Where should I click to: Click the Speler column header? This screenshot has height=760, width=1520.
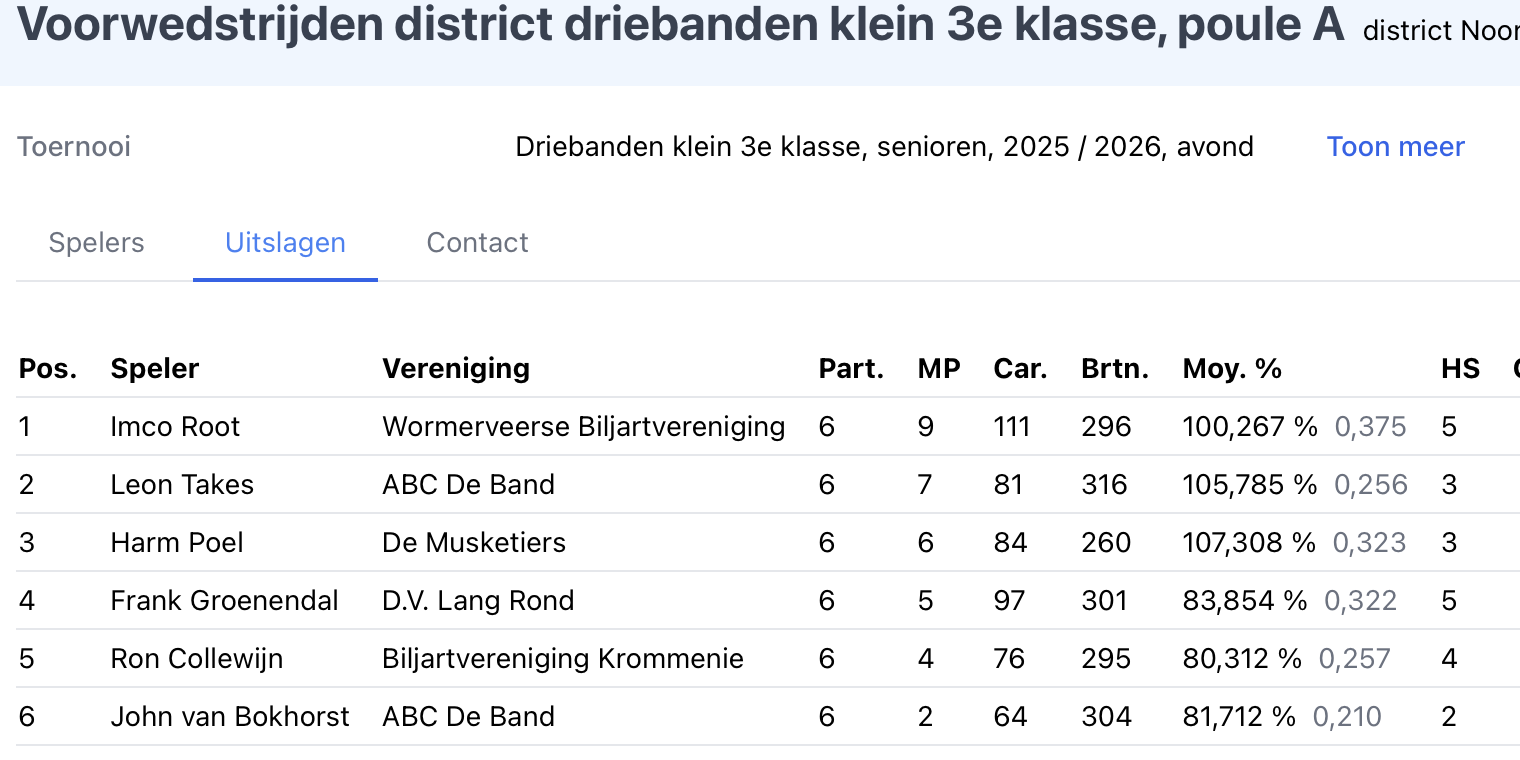(155, 369)
